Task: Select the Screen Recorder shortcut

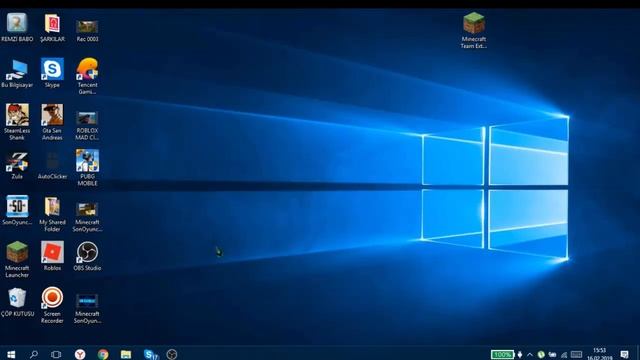Action: tap(52, 305)
